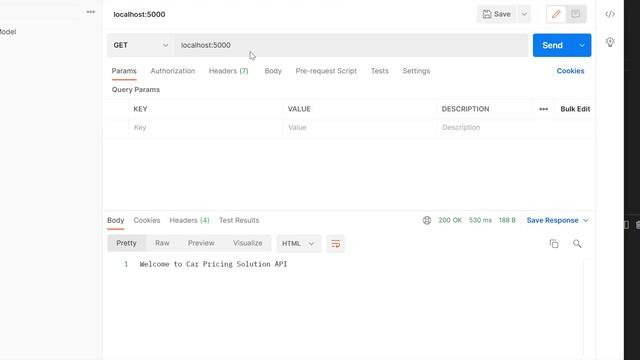Viewport: 640px width, 360px height.
Task: Open the Test Results tab
Action: coord(239,220)
